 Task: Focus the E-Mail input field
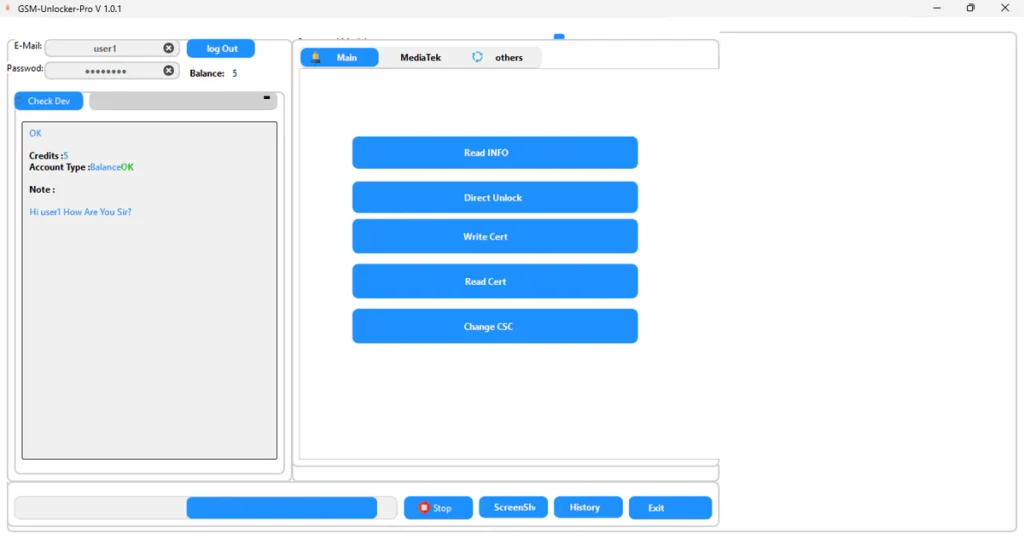[104, 48]
